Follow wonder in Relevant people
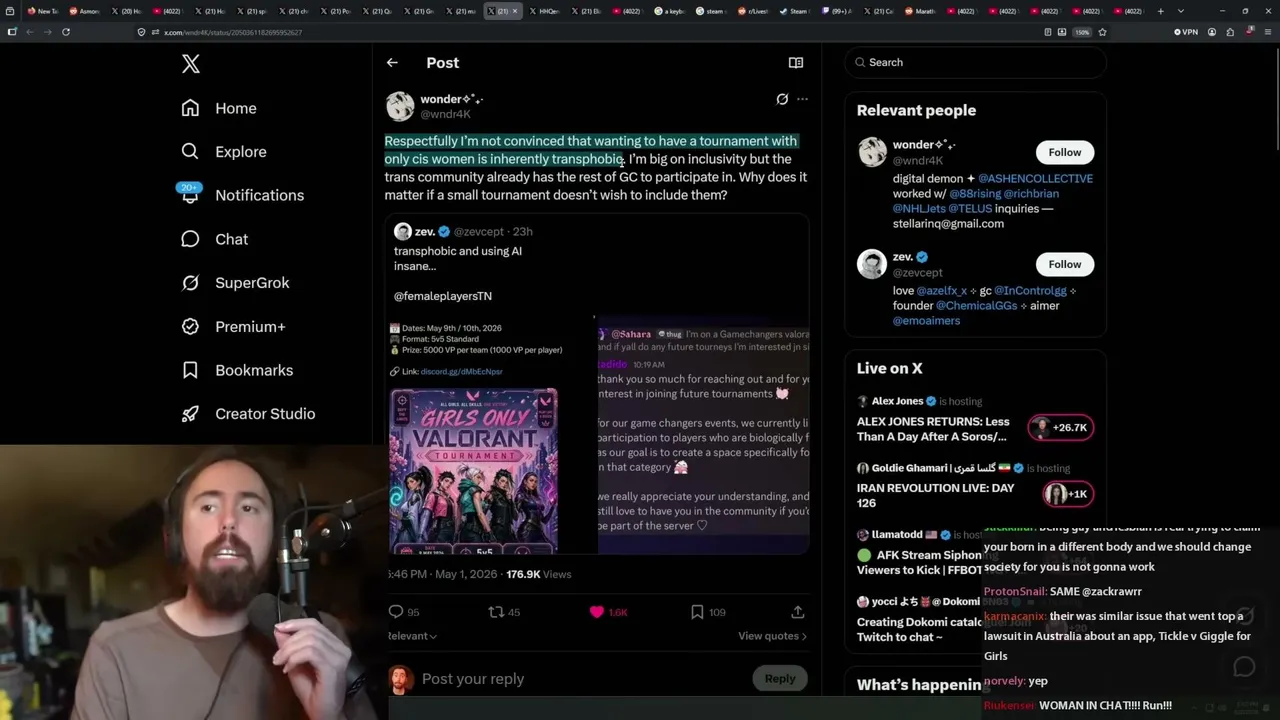The image size is (1280, 720). 1064,152
